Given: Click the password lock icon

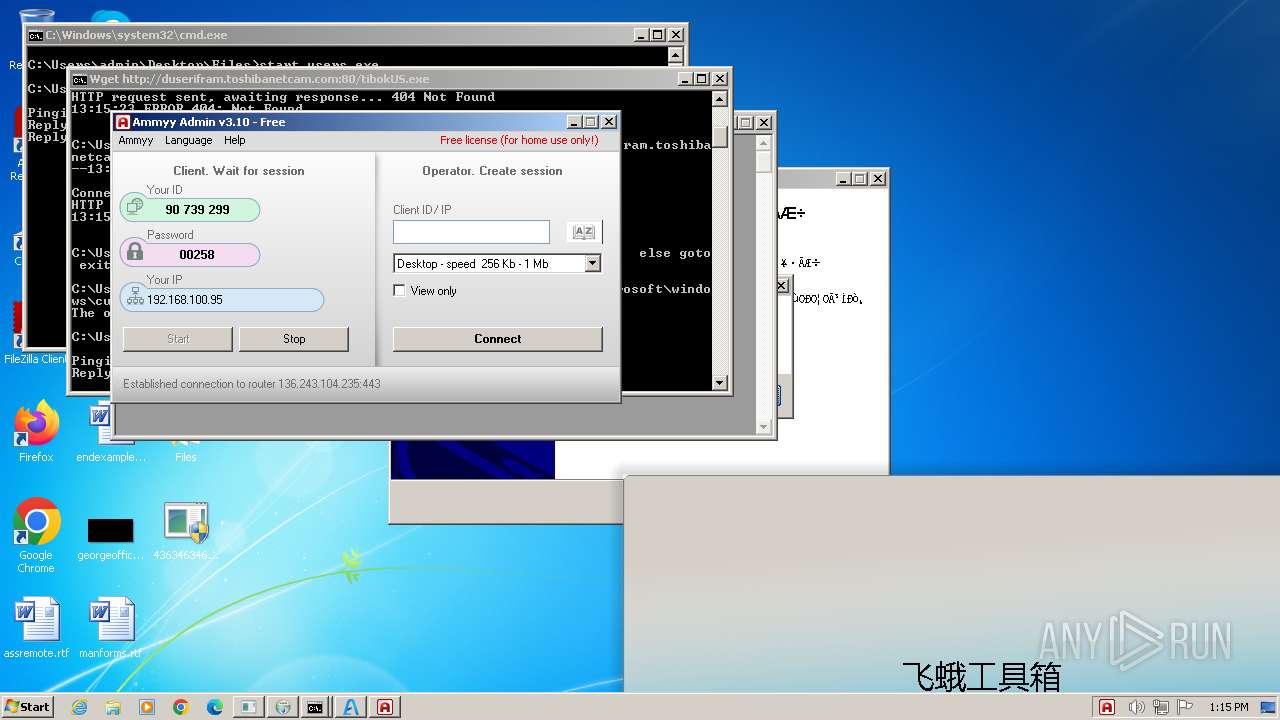Looking at the screenshot, I should tap(135, 253).
